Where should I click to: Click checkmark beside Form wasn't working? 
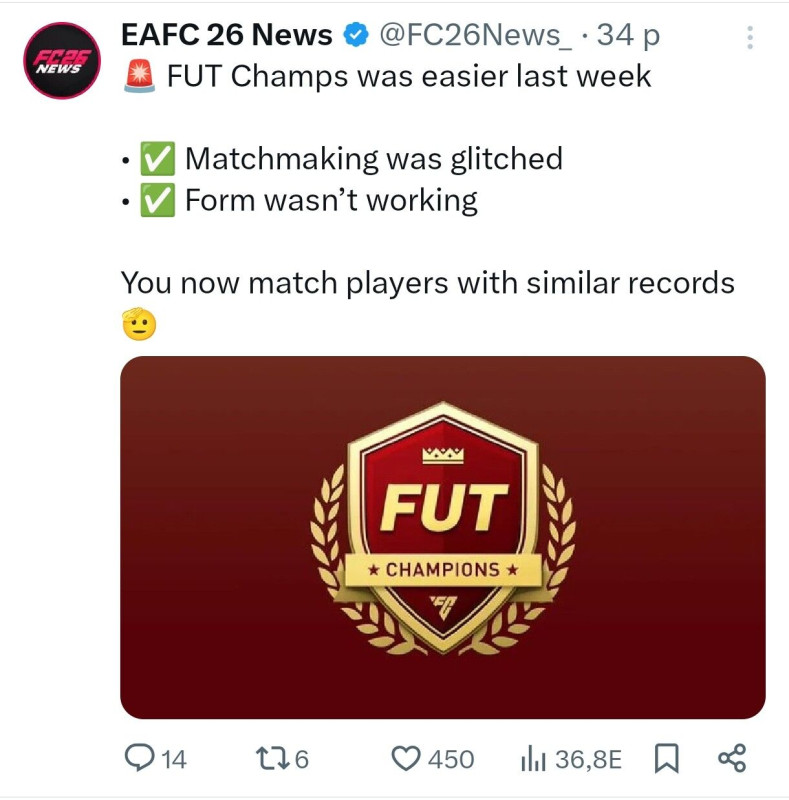coord(156,201)
